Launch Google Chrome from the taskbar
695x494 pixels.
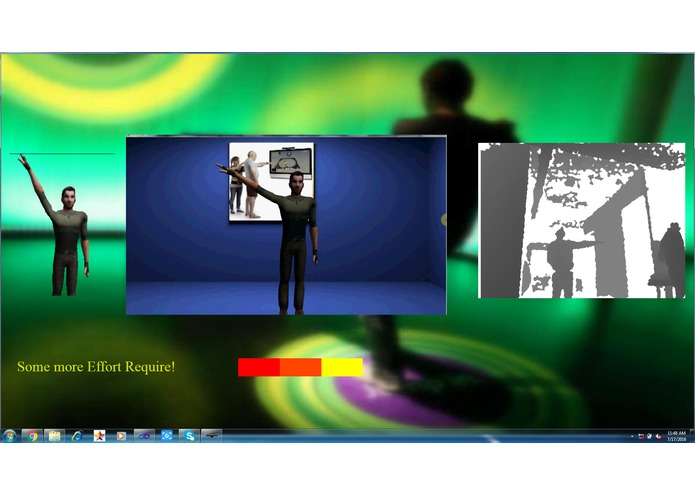[32, 436]
